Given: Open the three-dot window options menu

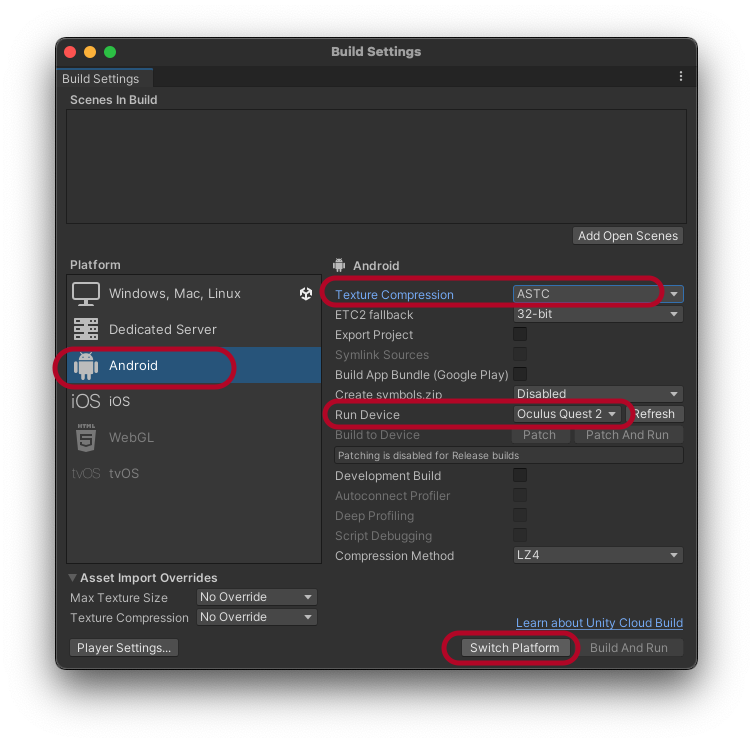Looking at the screenshot, I should tap(680, 76).
